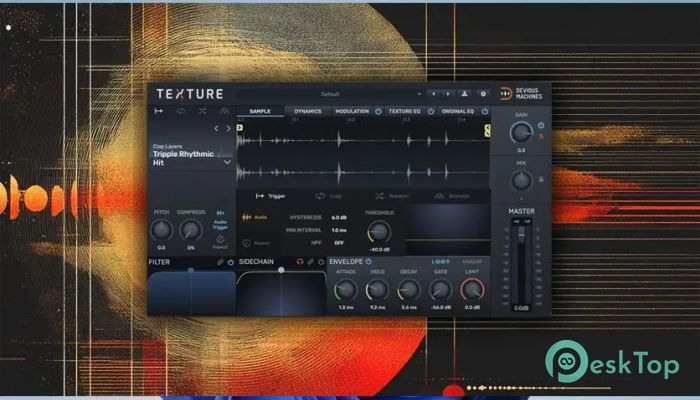Viewport: 700px width, 400px height.
Task: Open the Default preset dropdown
Action: click(329, 94)
